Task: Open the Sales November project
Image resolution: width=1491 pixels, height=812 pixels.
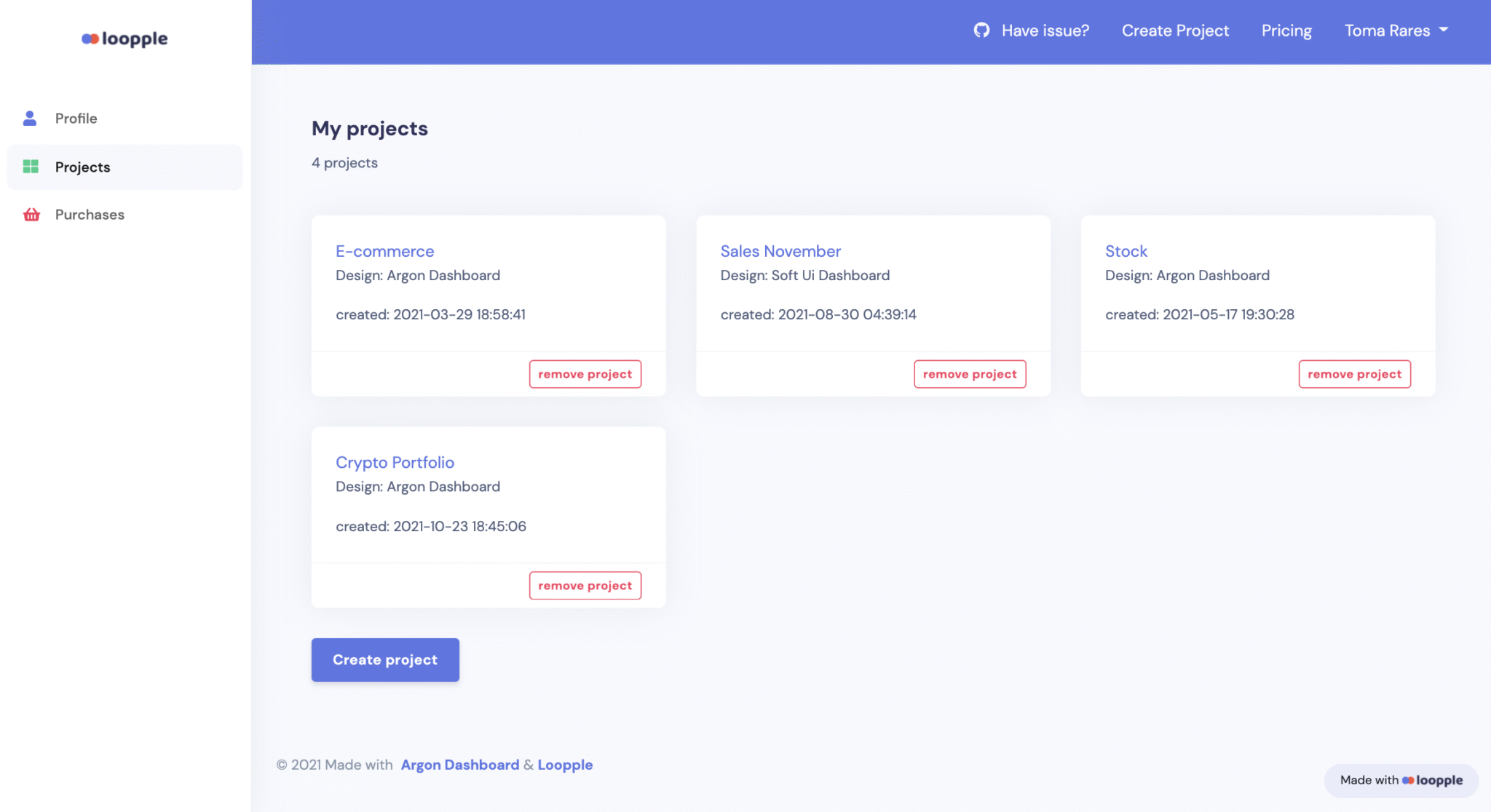Action: tap(780, 251)
